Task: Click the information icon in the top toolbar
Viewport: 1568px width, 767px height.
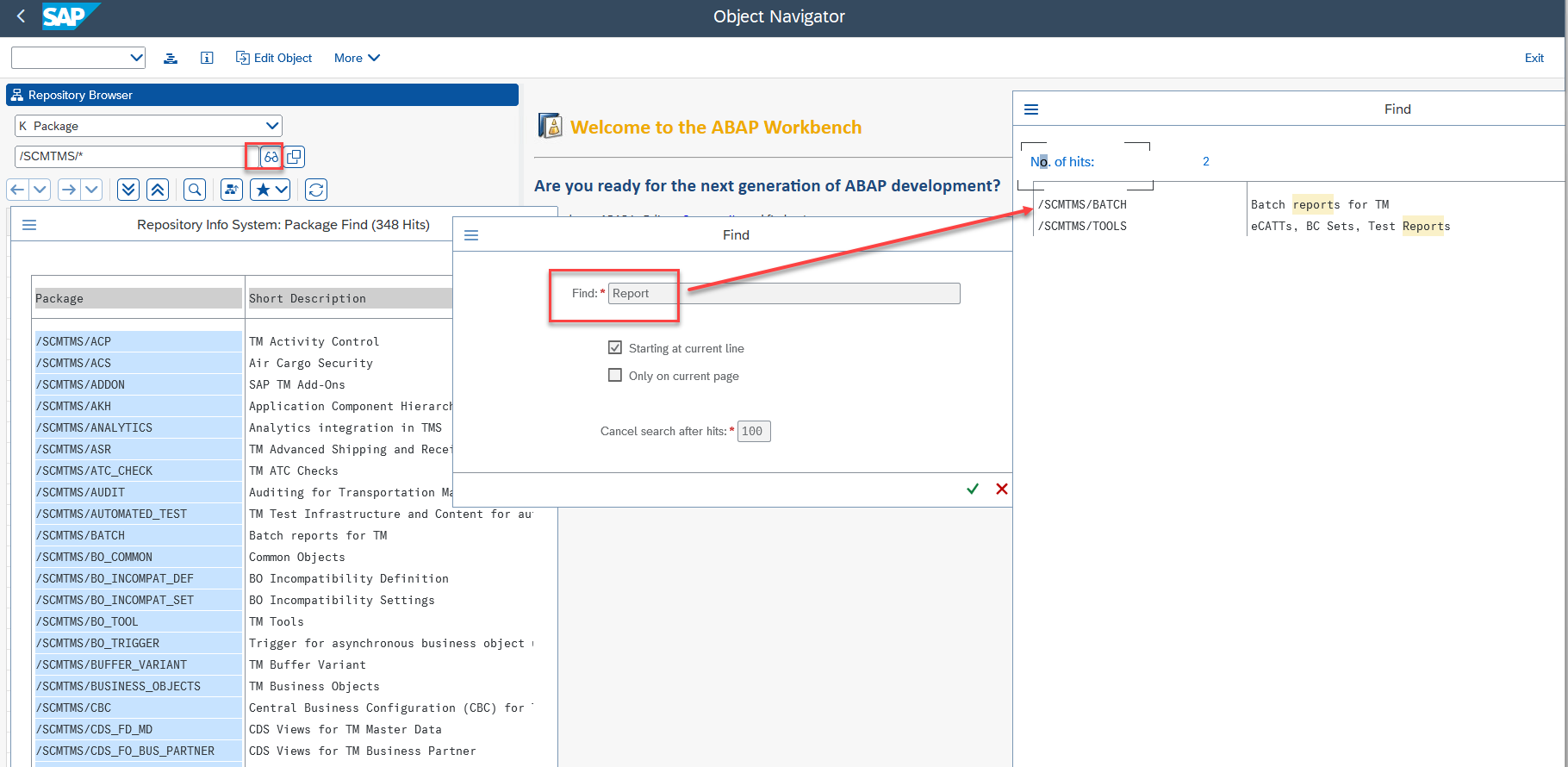Action: pos(207,58)
